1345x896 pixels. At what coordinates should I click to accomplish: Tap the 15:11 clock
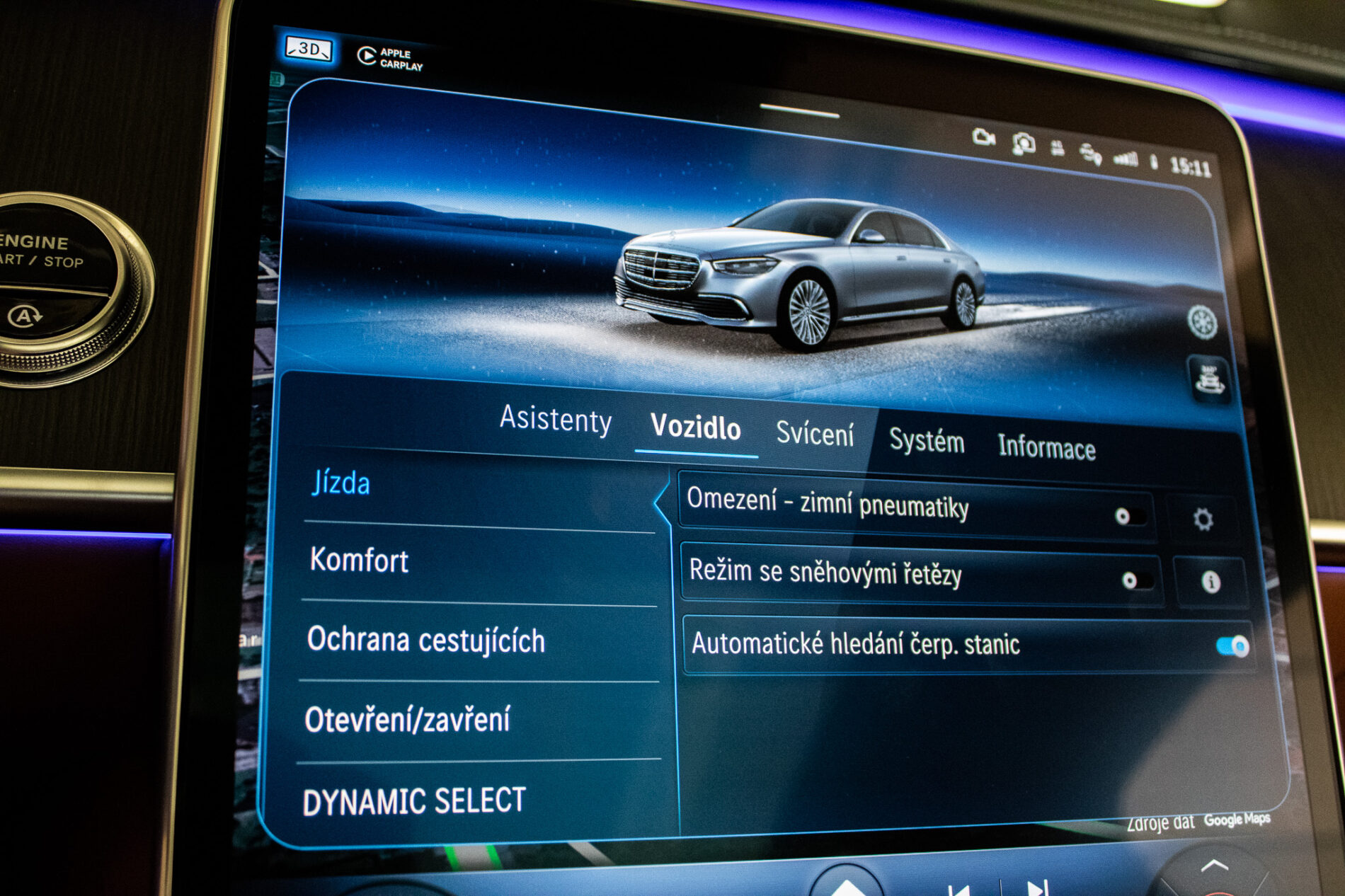click(x=1190, y=166)
